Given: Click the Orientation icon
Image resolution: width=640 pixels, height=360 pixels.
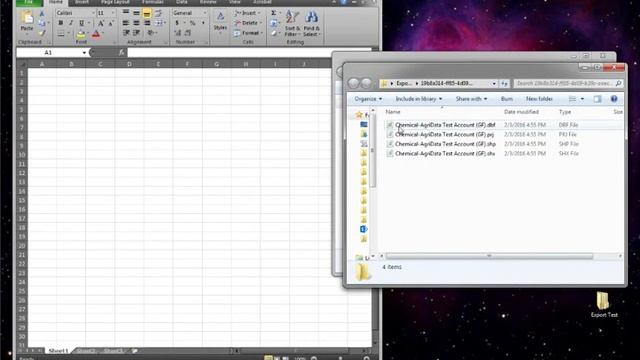Looking at the screenshot, I should tap(151, 33).
